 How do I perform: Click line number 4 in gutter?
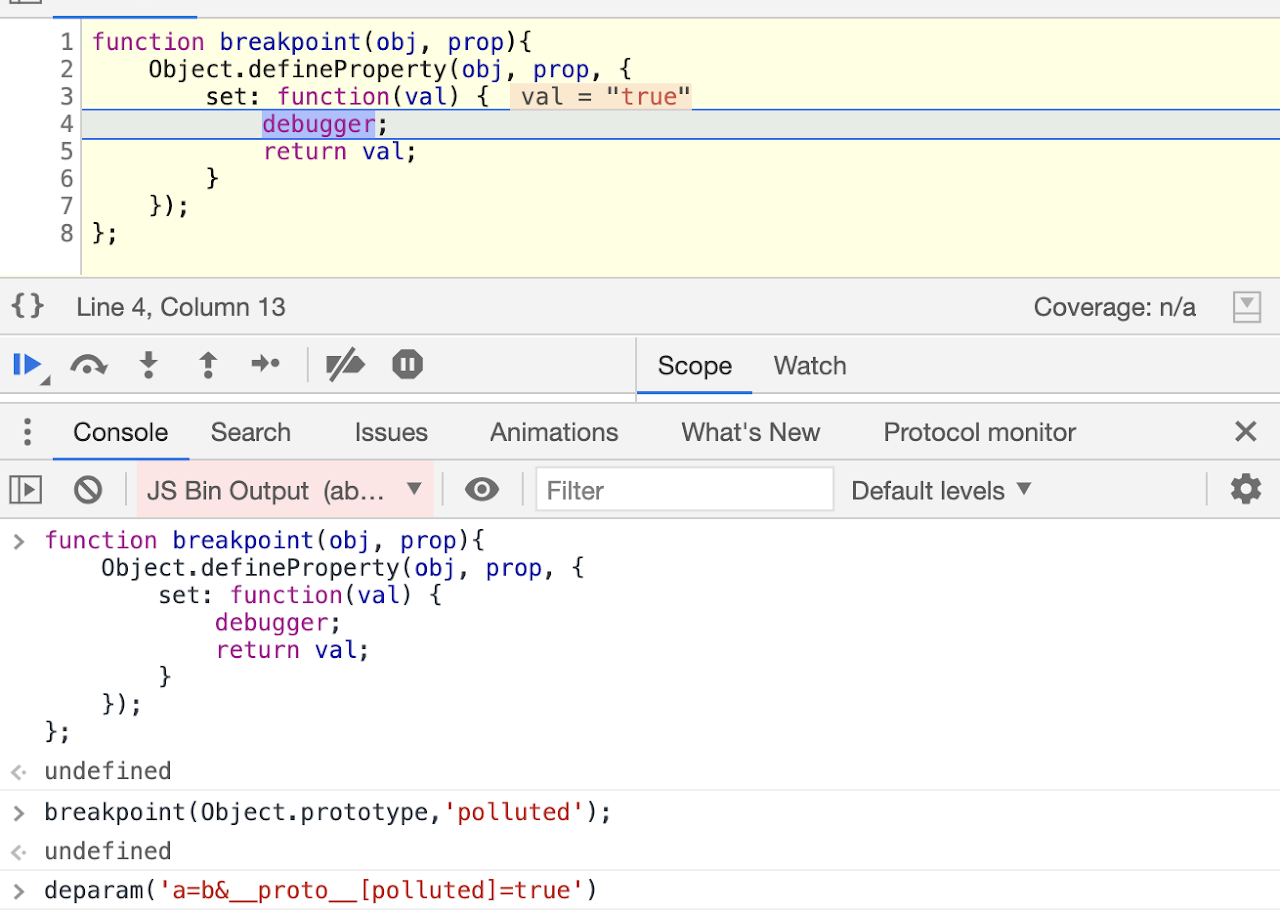[x=66, y=124]
